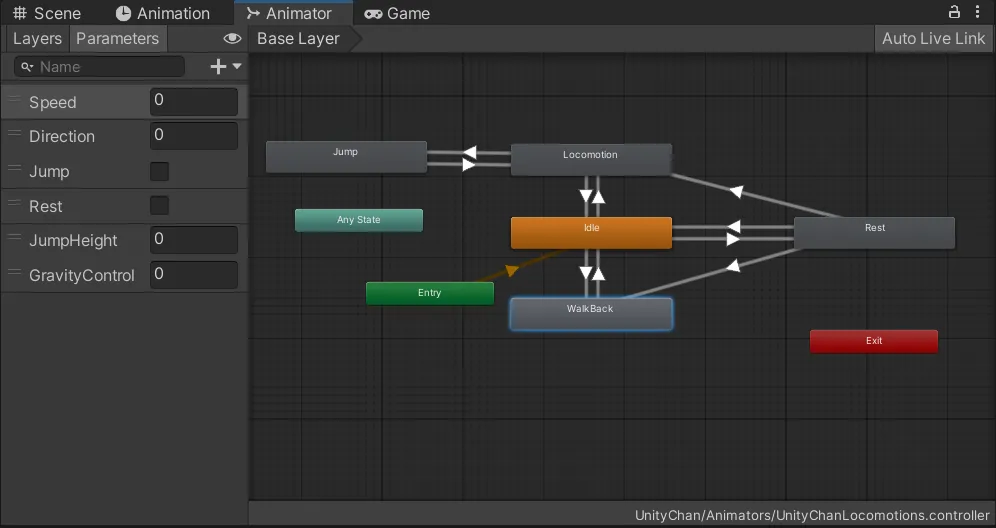Select the orange Idle state node
The image size is (996, 528).
coord(591,232)
